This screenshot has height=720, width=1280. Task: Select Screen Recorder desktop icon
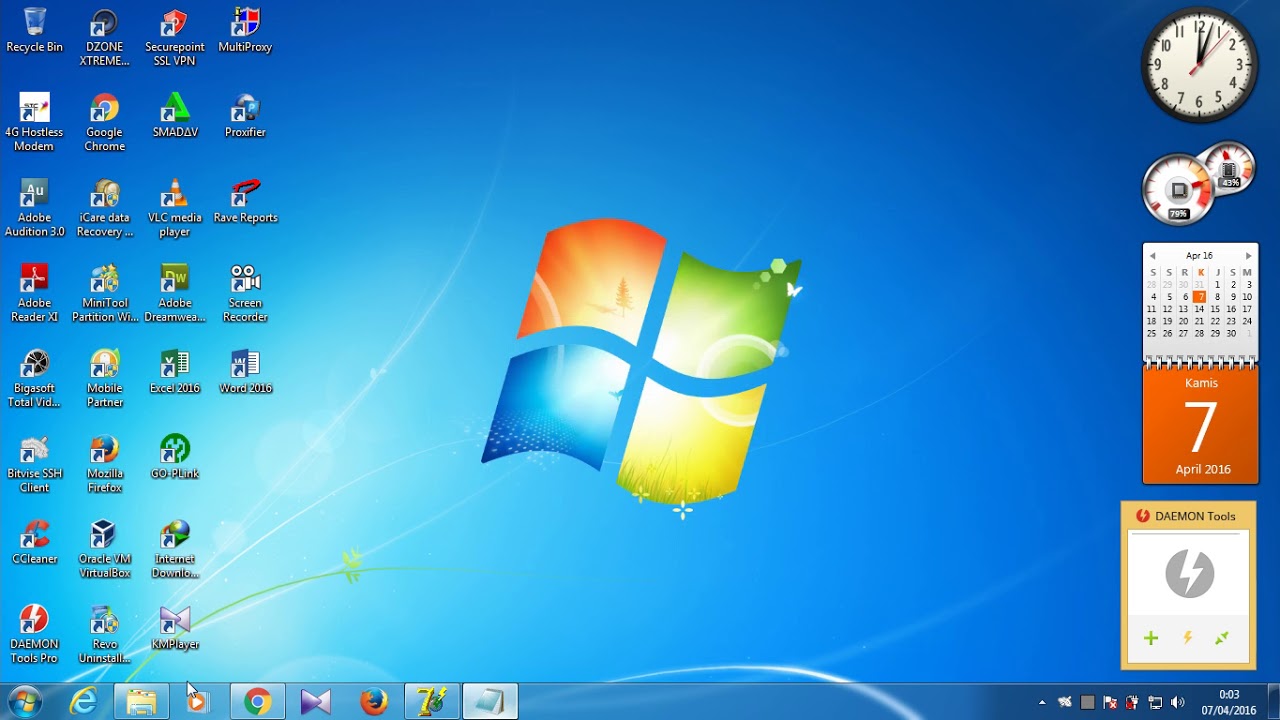tap(245, 293)
